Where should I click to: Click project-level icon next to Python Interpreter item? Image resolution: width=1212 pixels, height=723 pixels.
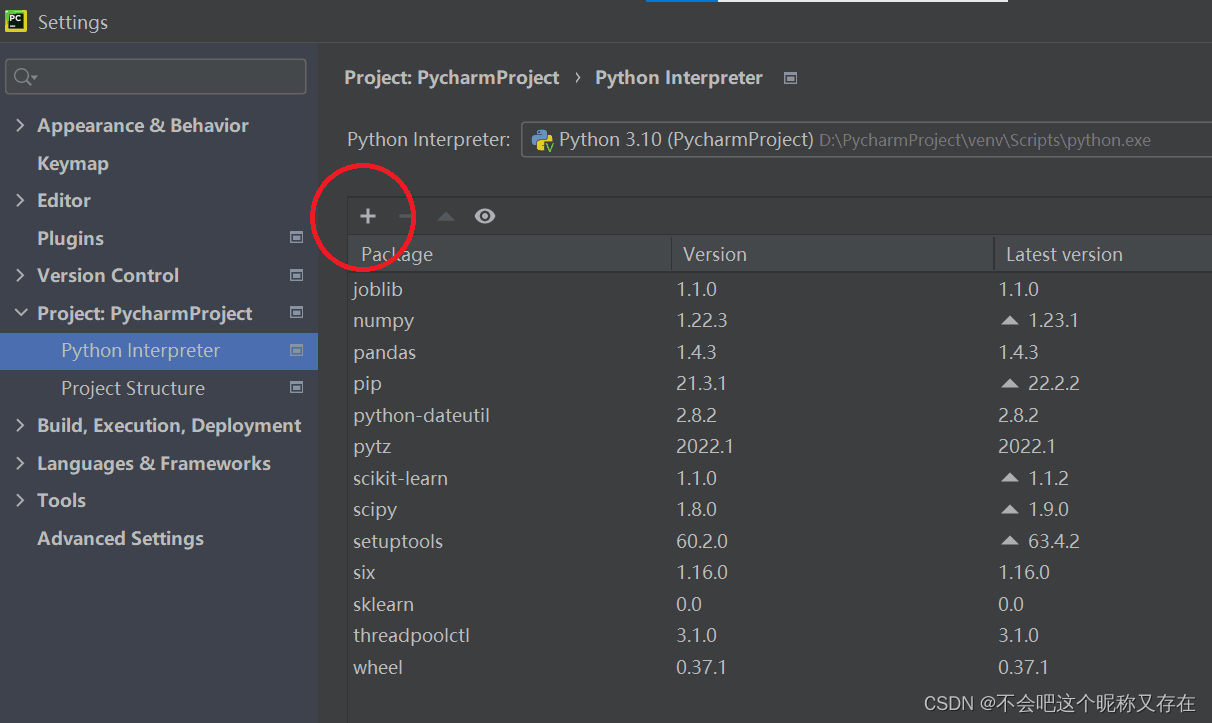[x=296, y=350]
